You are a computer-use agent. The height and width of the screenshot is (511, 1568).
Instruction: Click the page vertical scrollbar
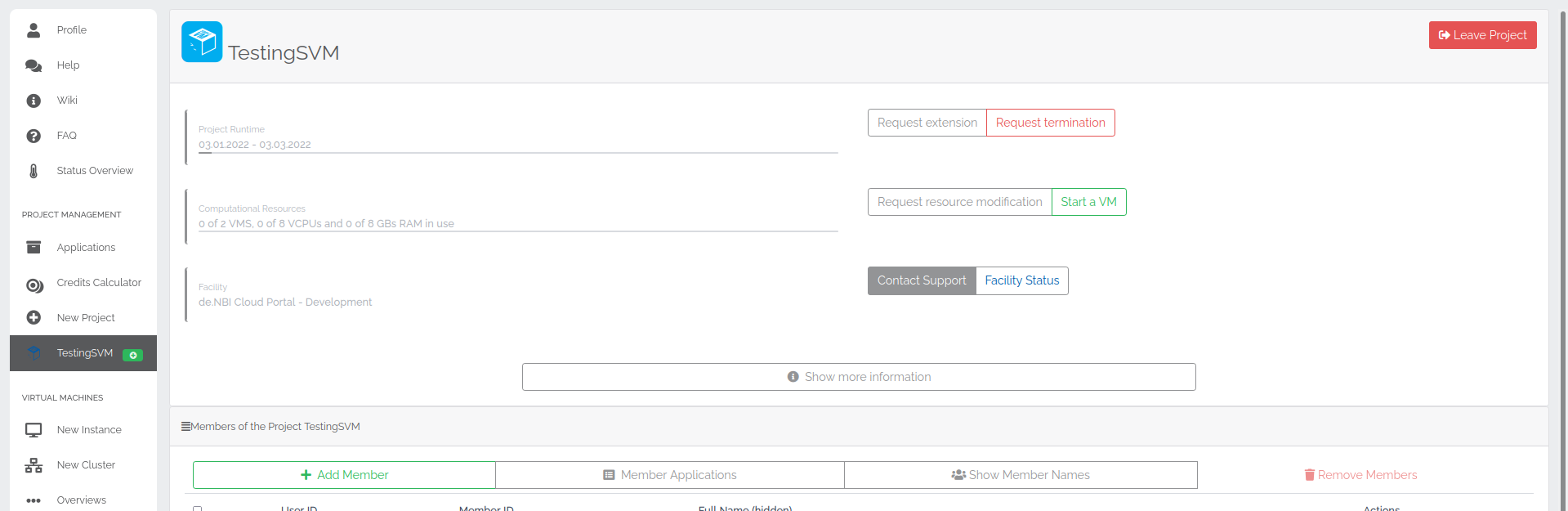point(1562,245)
